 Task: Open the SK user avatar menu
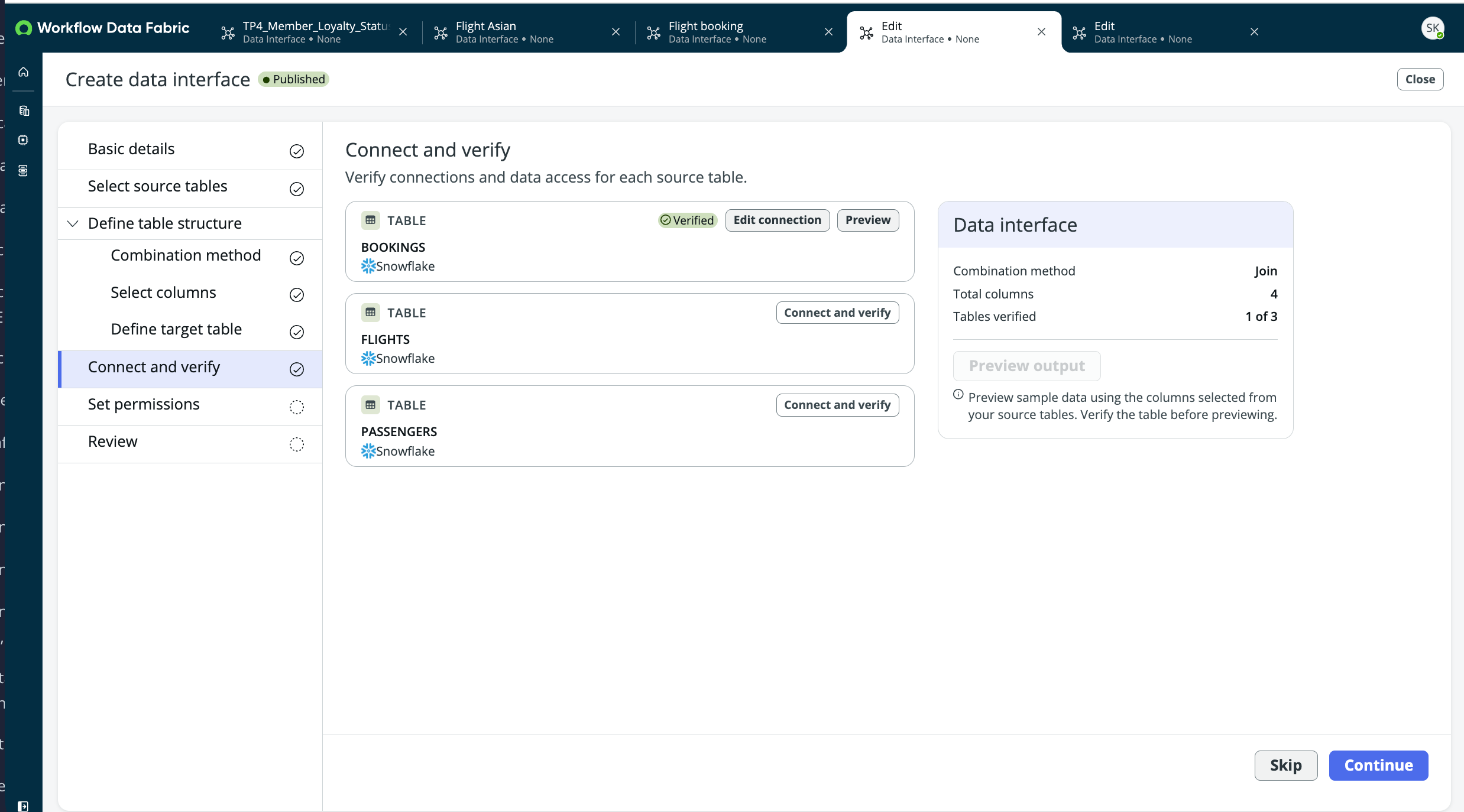(x=1432, y=28)
